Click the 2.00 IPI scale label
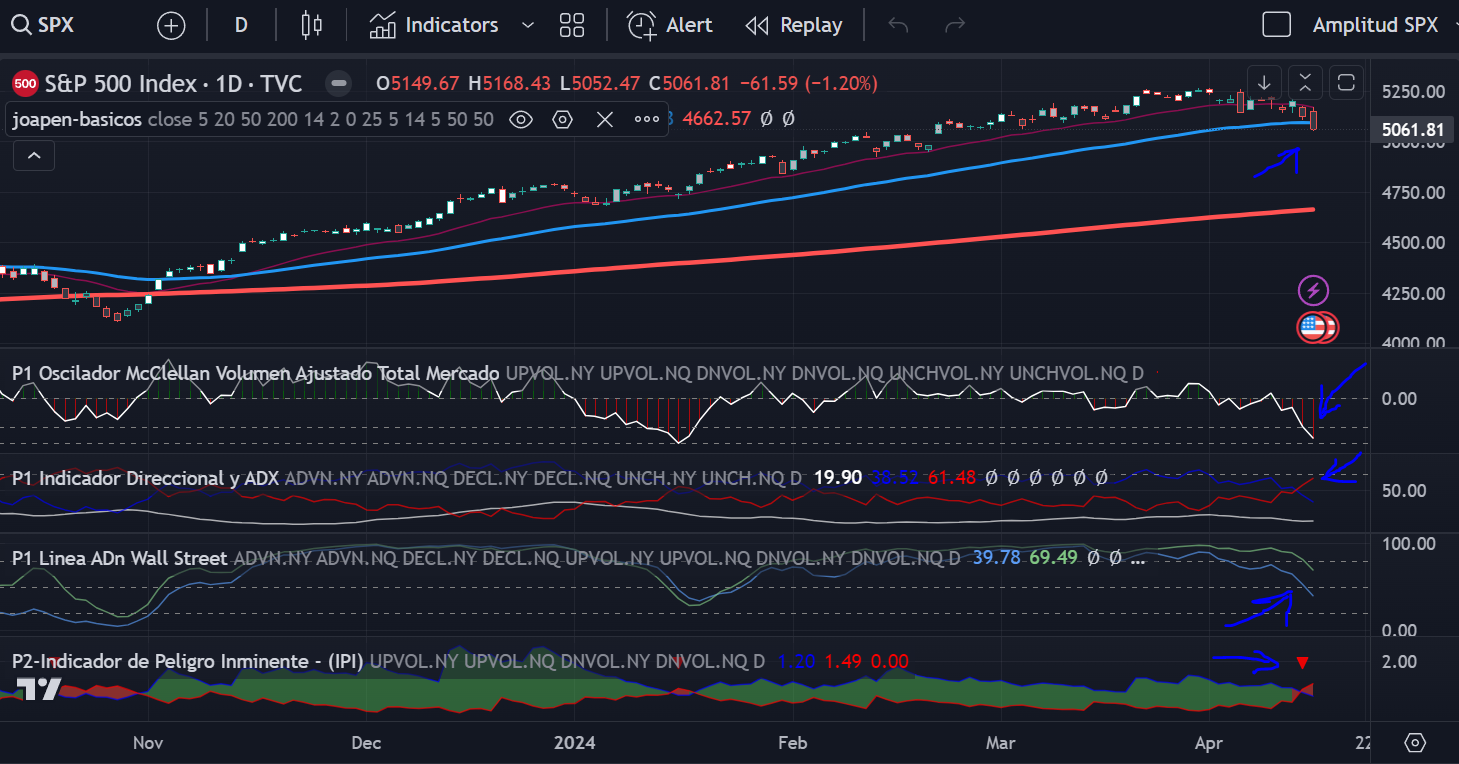This screenshot has height=764, width=1459. (1399, 661)
